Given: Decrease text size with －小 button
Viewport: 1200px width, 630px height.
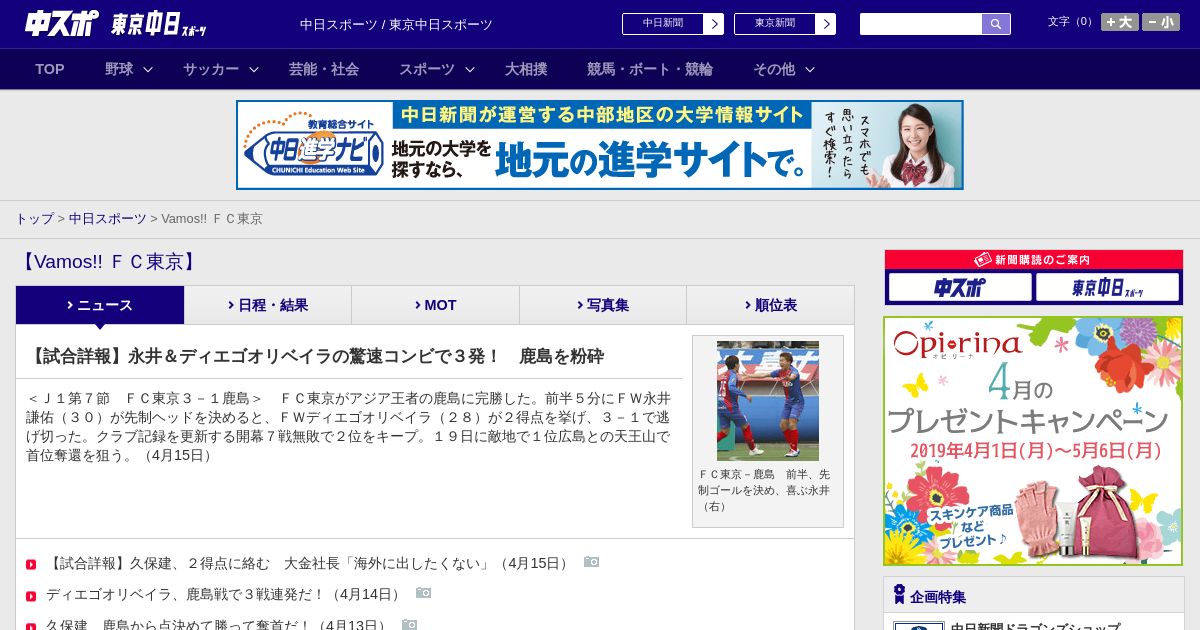Looking at the screenshot, I should click(x=1161, y=22).
